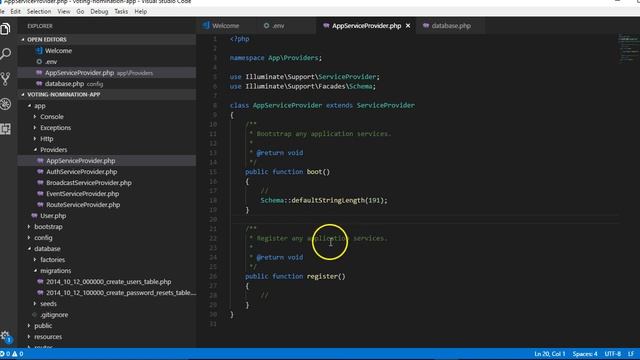Click file icon of create_users_table migration
640x360 pixels.
[40, 282]
